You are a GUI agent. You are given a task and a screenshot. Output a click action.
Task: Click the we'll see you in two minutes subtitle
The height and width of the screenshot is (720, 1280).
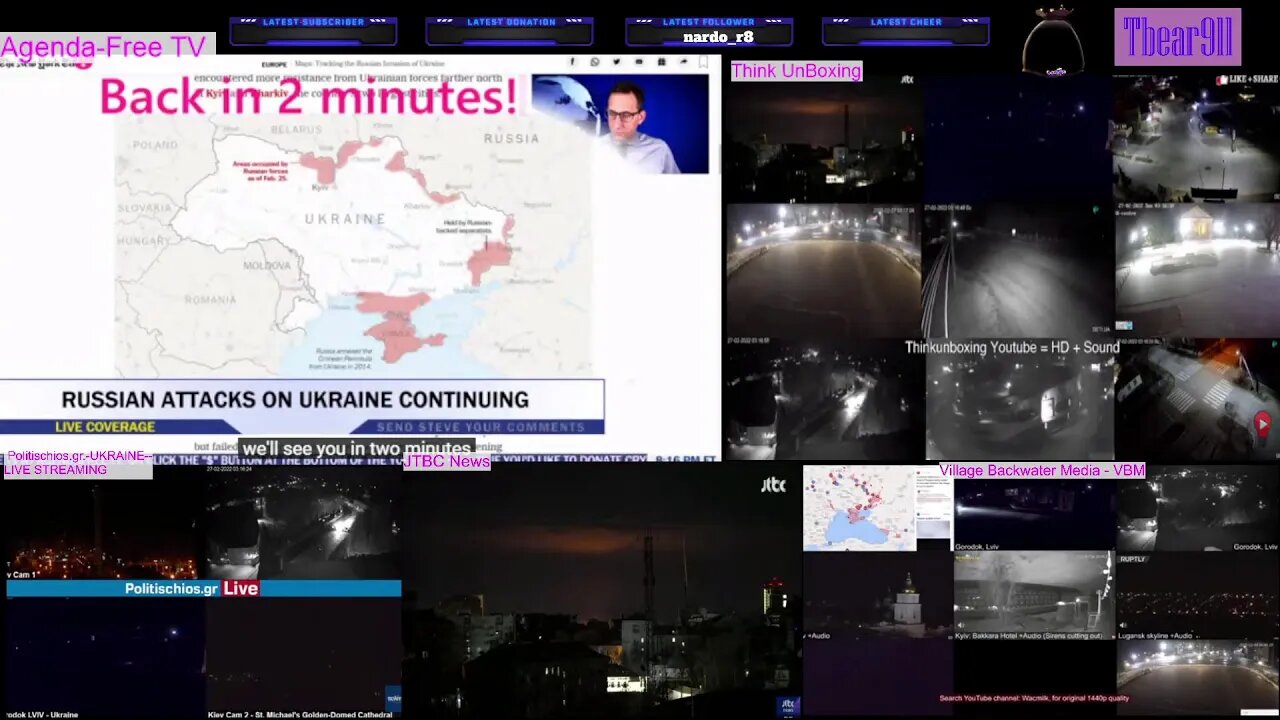[x=356, y=449]
